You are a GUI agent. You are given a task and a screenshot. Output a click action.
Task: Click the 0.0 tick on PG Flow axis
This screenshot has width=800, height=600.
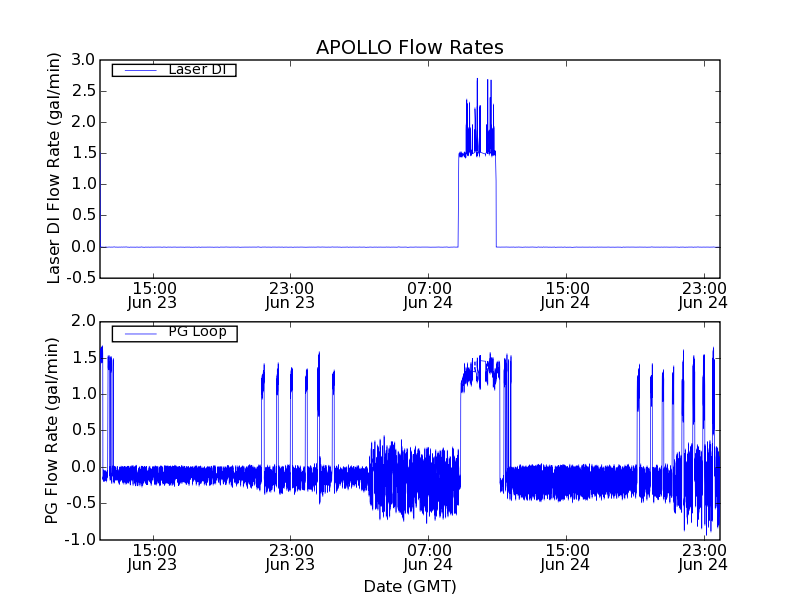pos(83,467)
